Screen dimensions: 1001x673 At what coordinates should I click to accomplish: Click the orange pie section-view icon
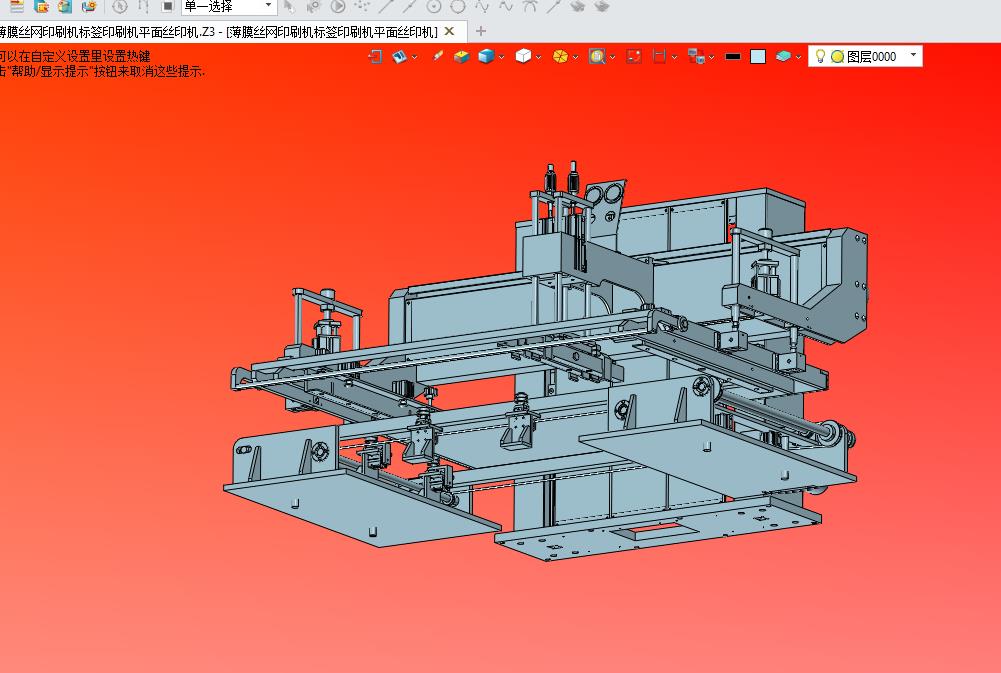point(561,57)
